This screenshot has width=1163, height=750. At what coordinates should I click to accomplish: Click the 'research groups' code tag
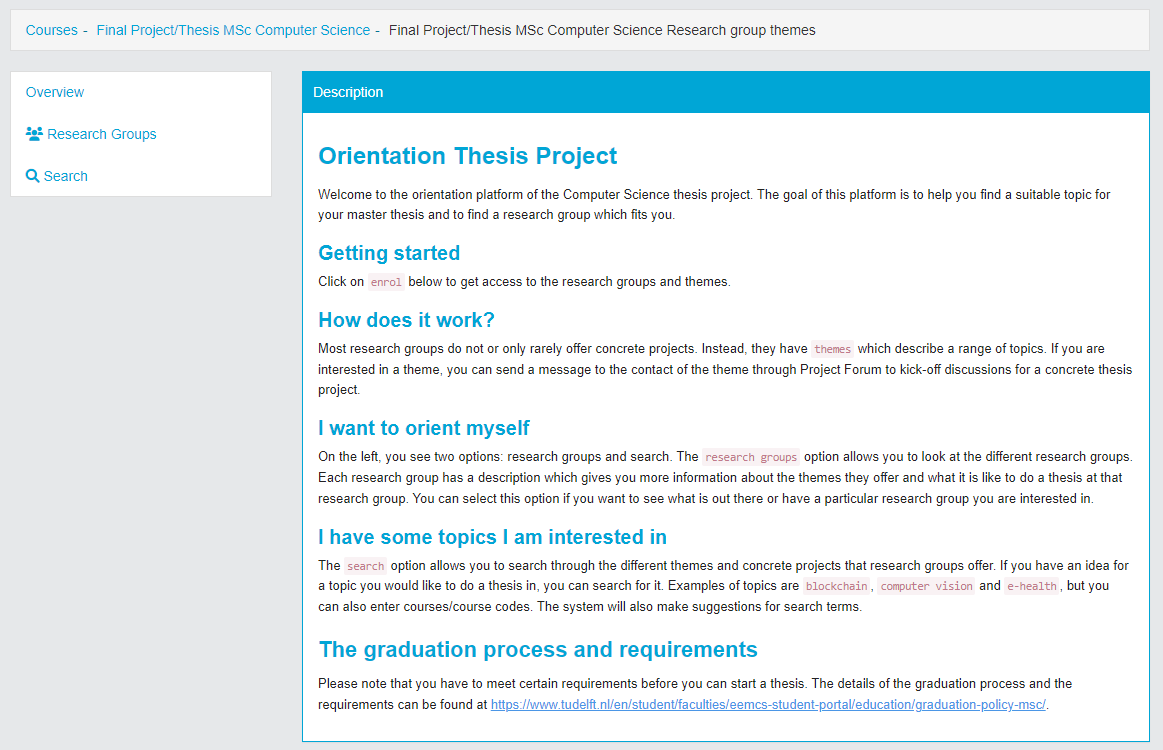751,457
